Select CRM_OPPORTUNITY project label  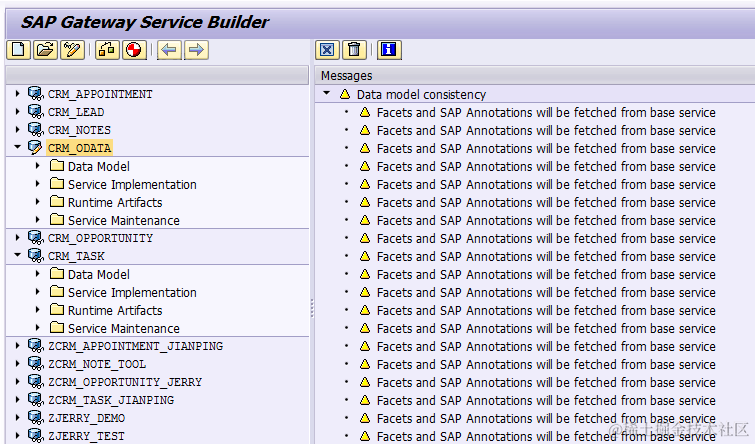tap(100, 238)
